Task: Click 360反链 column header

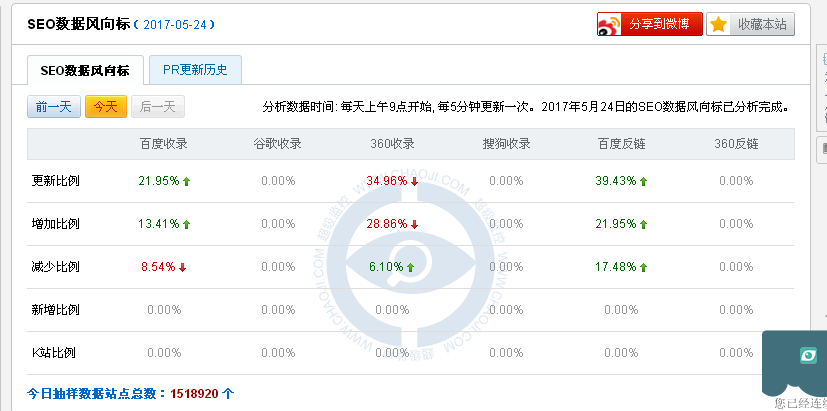Action: [x=736, y=144]
